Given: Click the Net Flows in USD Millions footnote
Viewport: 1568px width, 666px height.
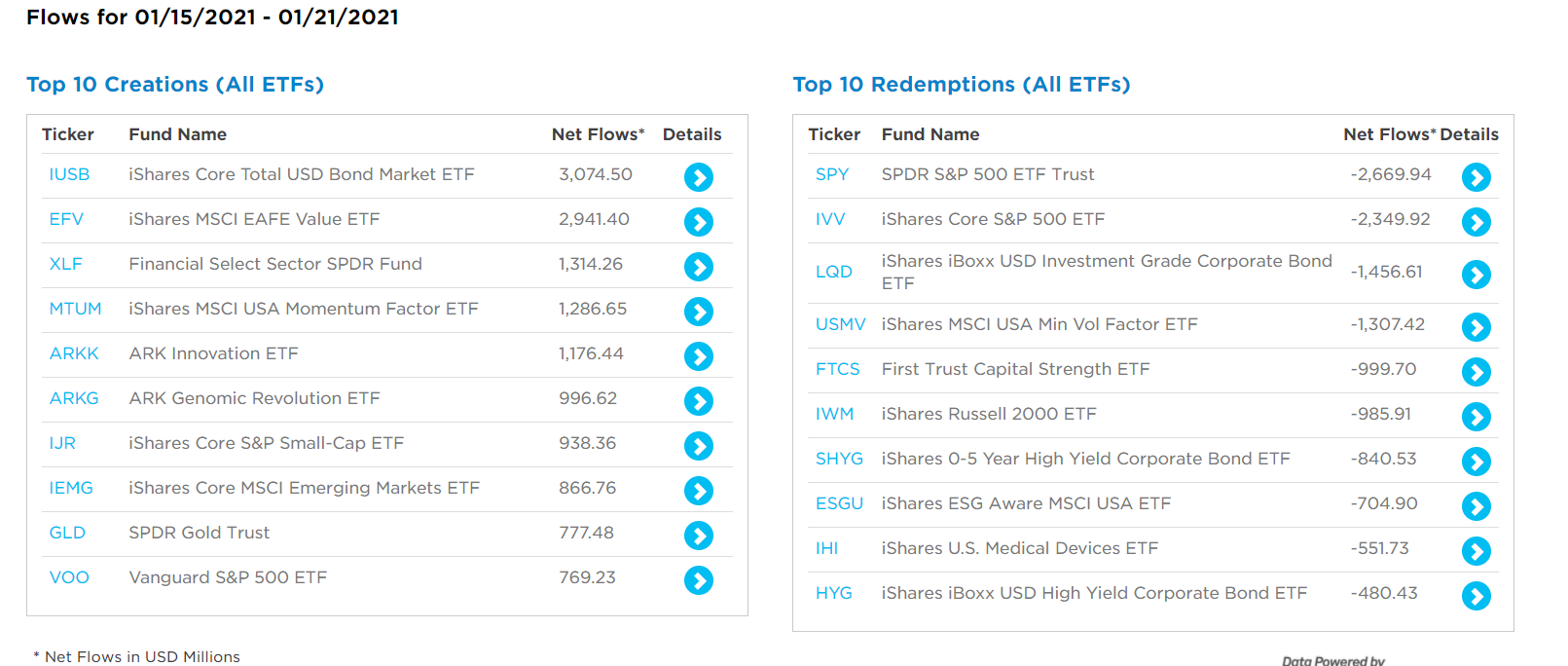Looking at the screenshot, I should (x=136, y=657).
